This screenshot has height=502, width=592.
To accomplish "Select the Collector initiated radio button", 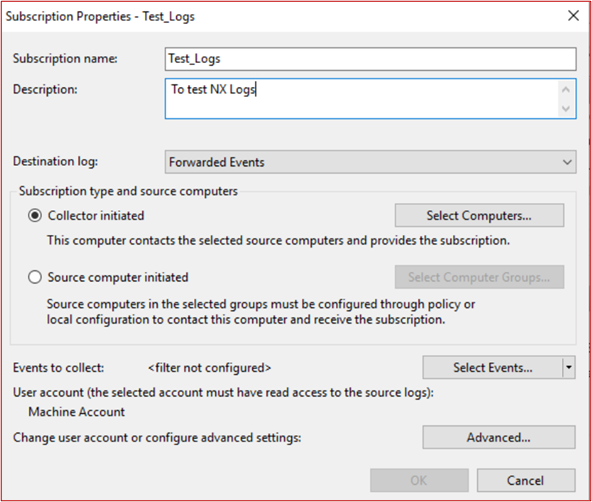I will [x=35, y=216].
